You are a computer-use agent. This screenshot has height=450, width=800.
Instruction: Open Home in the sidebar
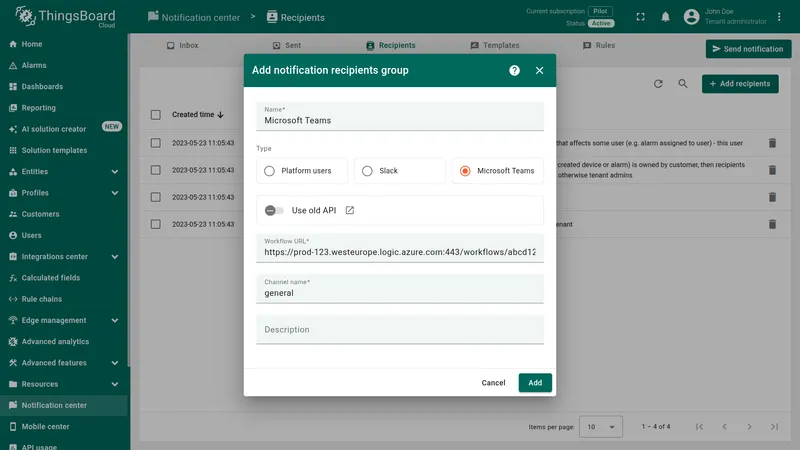(64, 44)
